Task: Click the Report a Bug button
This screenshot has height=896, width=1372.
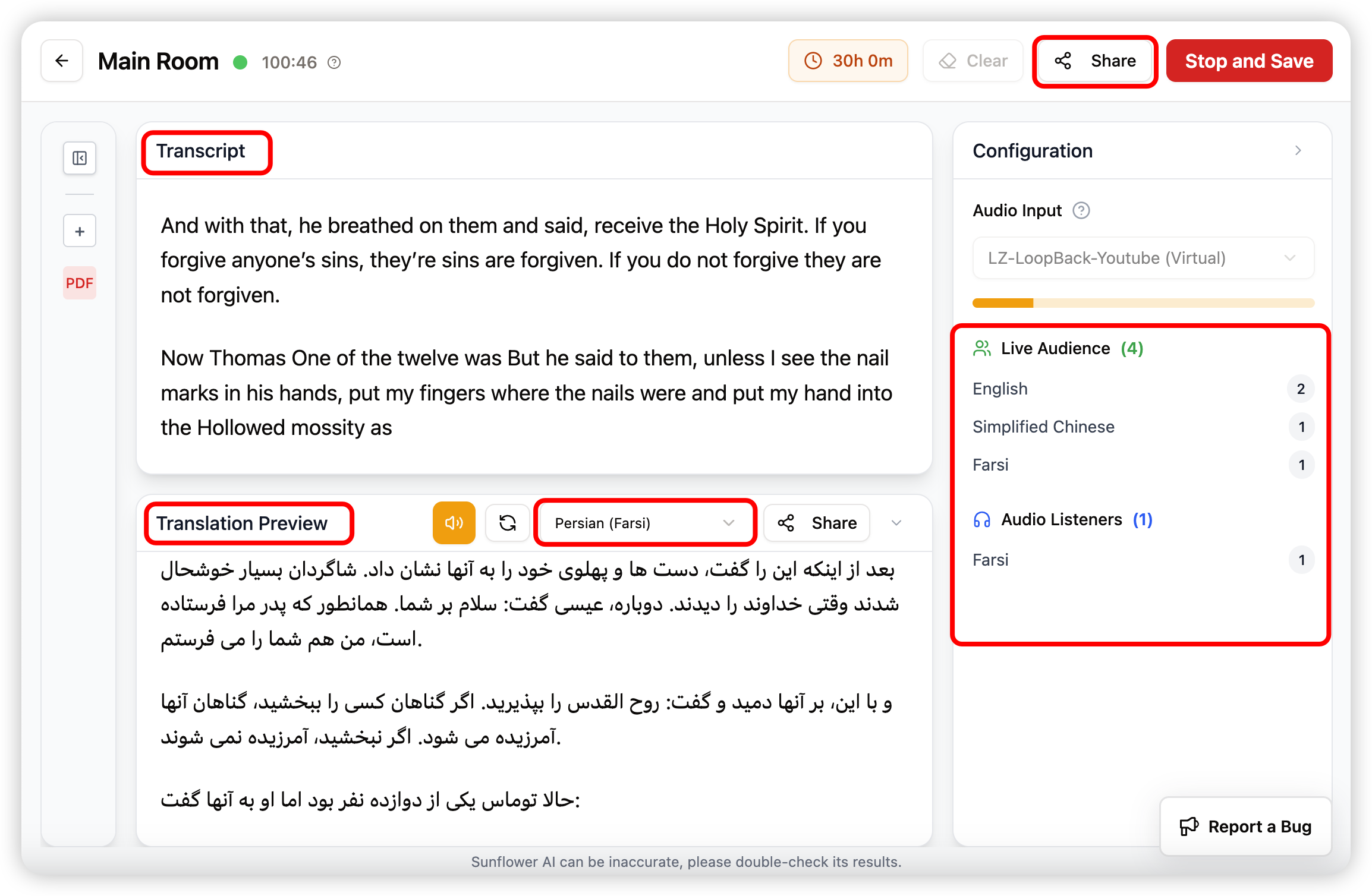Action: point(1245,826)
